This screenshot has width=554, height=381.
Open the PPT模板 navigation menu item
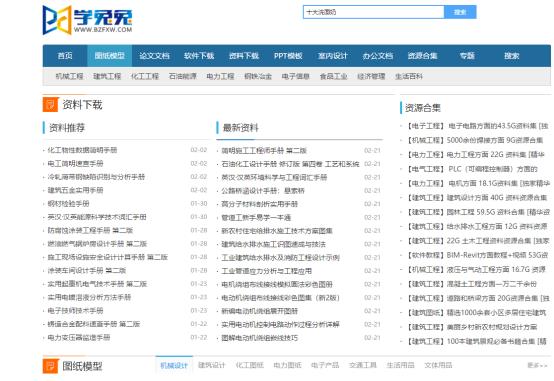coord(288,55)
